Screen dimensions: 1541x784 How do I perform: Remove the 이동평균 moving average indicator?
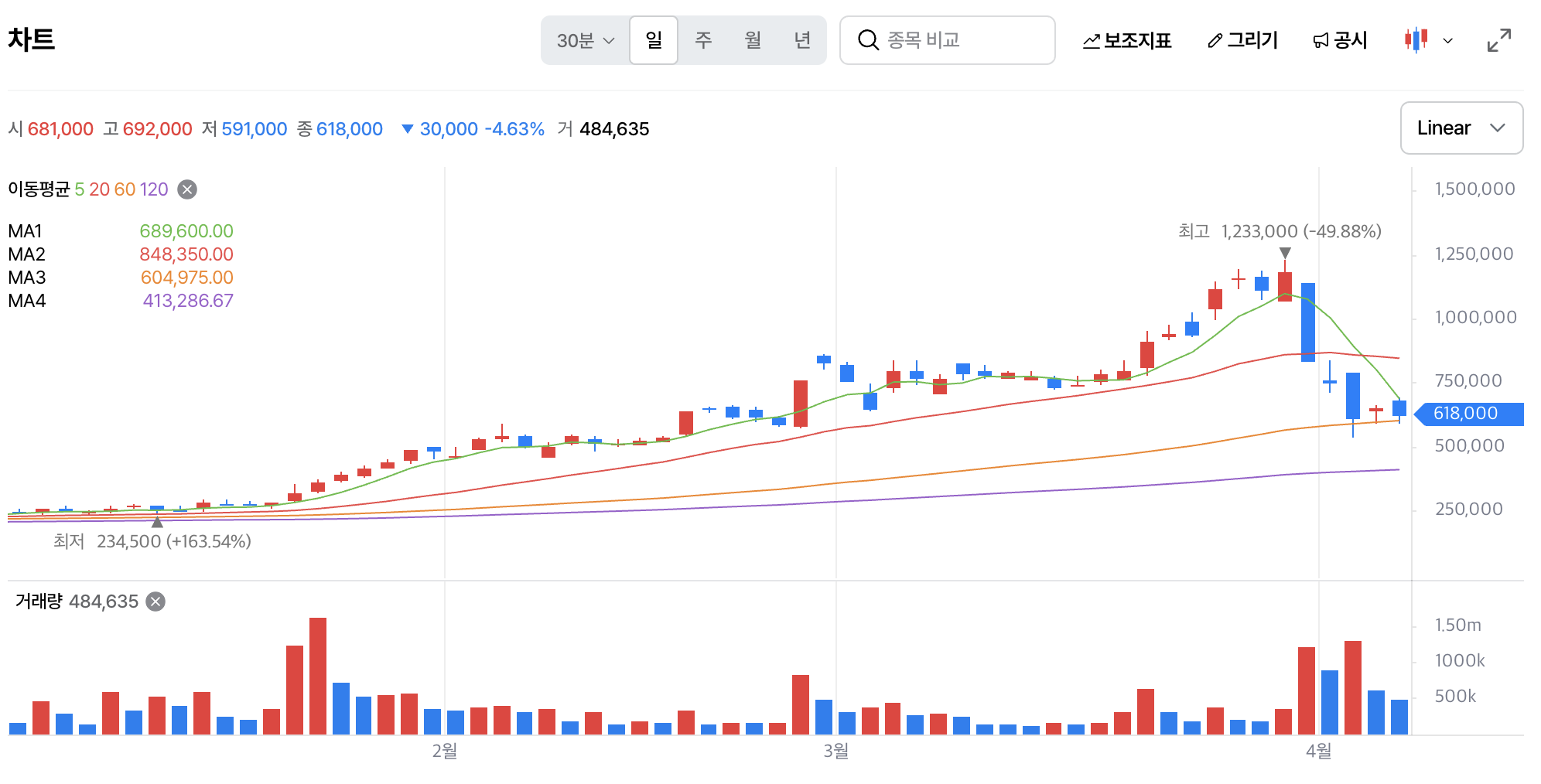click(187, 189)
